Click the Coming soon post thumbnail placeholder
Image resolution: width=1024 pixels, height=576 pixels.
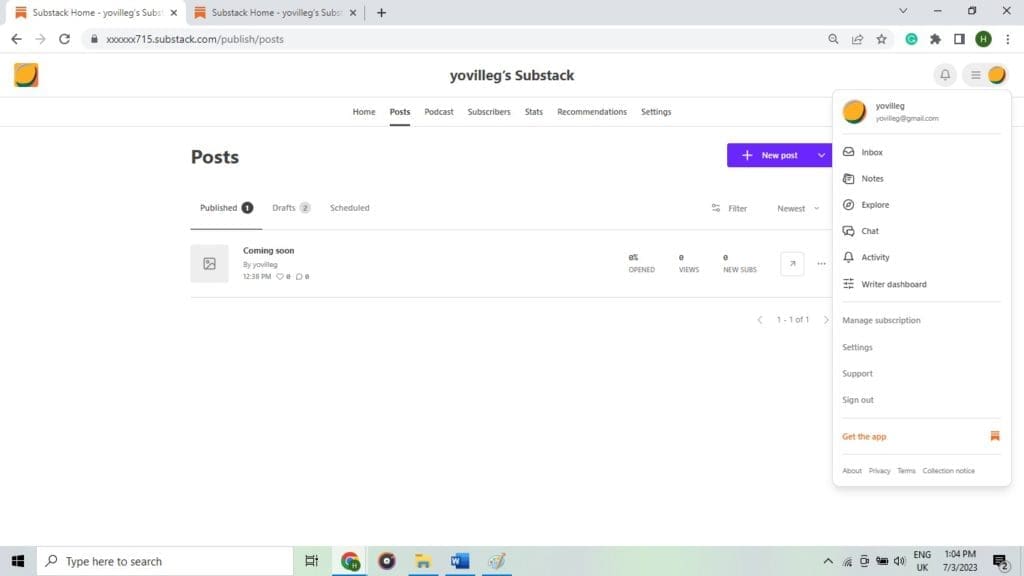[x=210, y=264]
